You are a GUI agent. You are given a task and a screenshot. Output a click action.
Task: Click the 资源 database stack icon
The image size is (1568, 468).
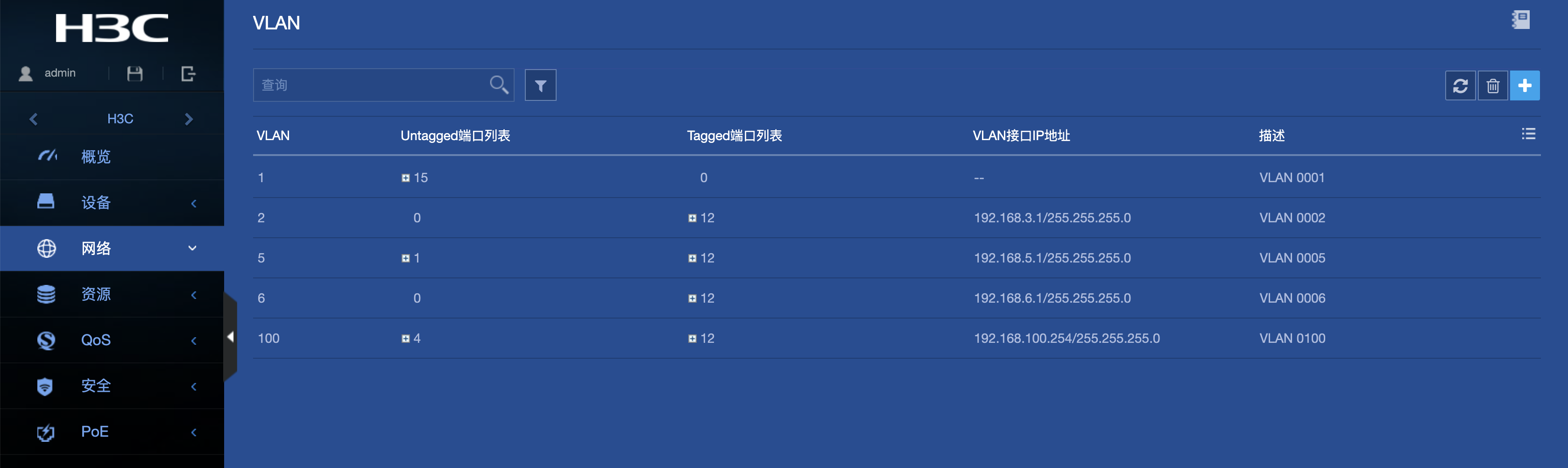click(46, 294)
